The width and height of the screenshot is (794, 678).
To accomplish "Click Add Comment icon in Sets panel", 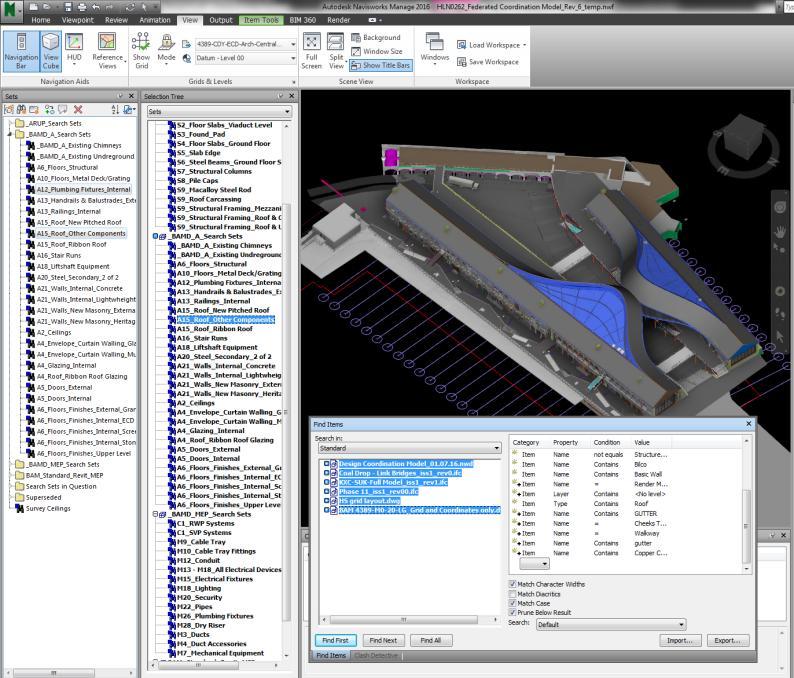I will click(62, 109).
